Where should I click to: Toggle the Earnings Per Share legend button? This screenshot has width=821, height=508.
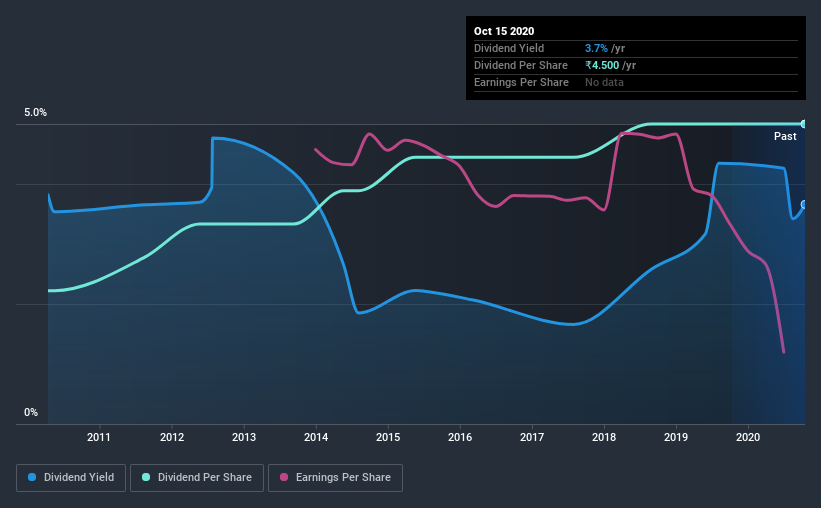[x=336, y=478]
